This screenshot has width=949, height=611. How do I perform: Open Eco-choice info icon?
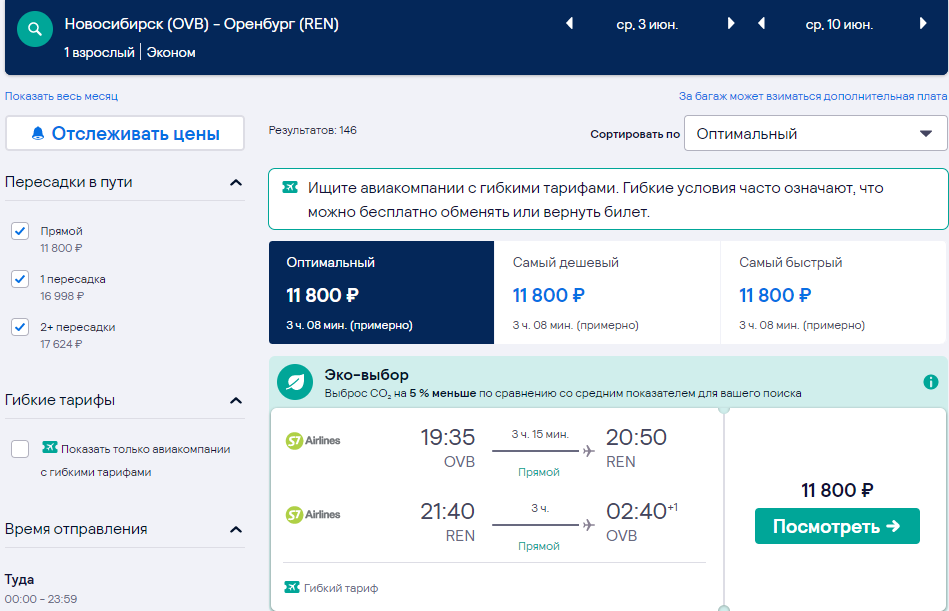click(931, 382)
